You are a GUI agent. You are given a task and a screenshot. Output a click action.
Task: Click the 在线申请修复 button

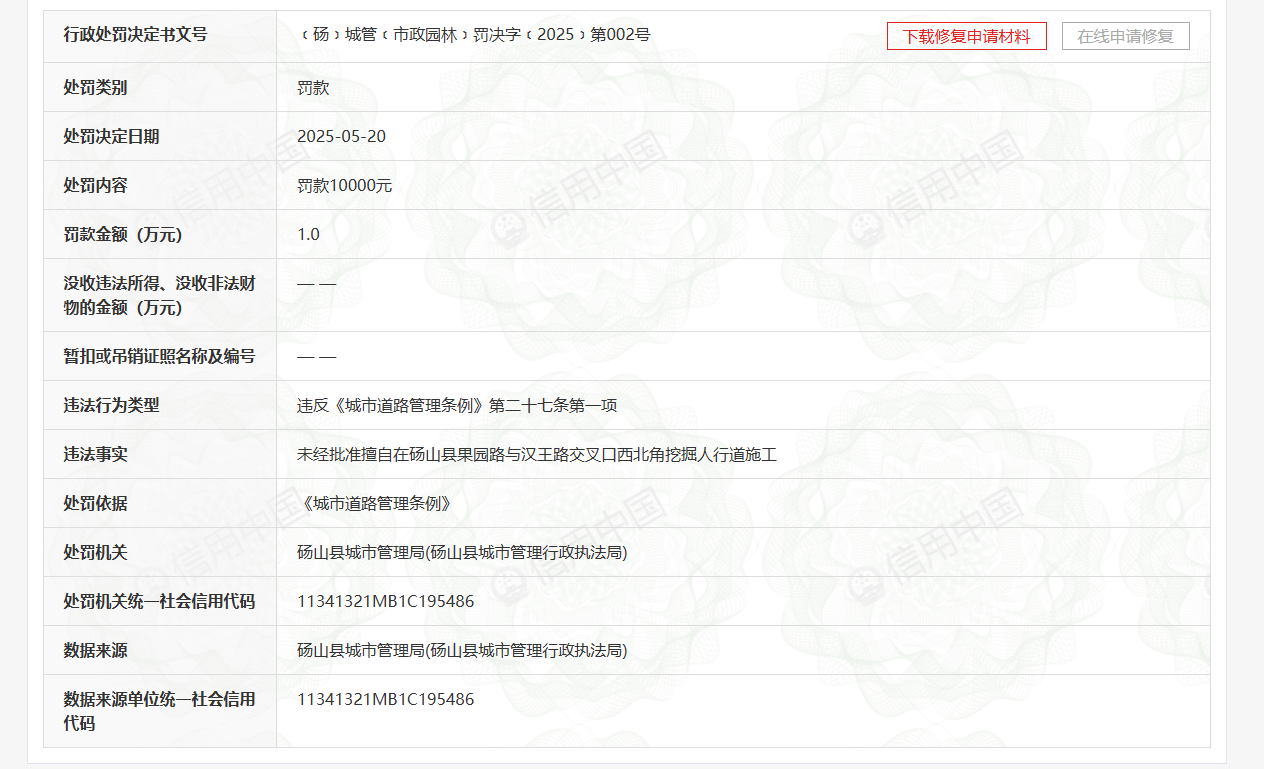[1125, 36]
